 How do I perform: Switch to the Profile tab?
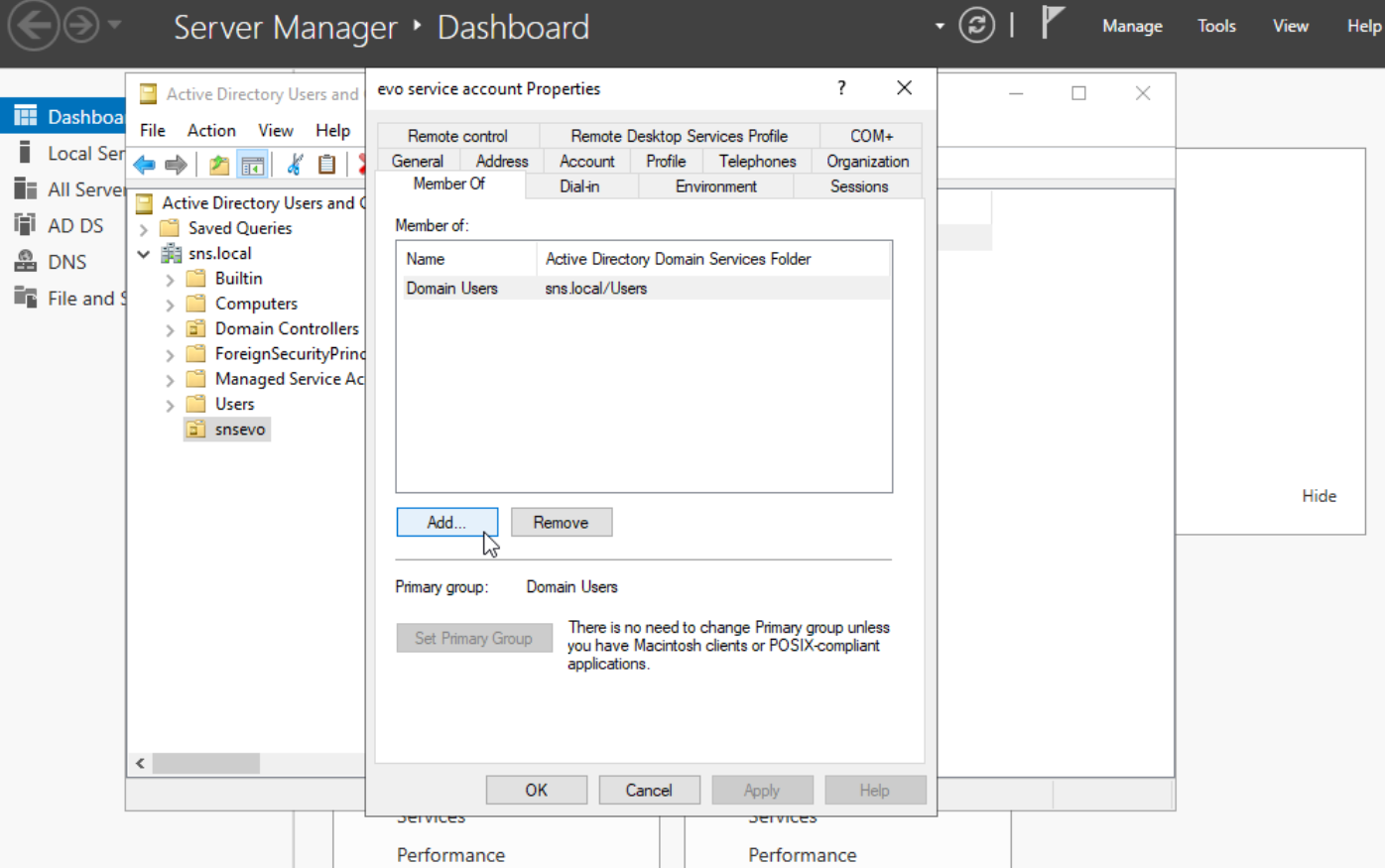666,161
